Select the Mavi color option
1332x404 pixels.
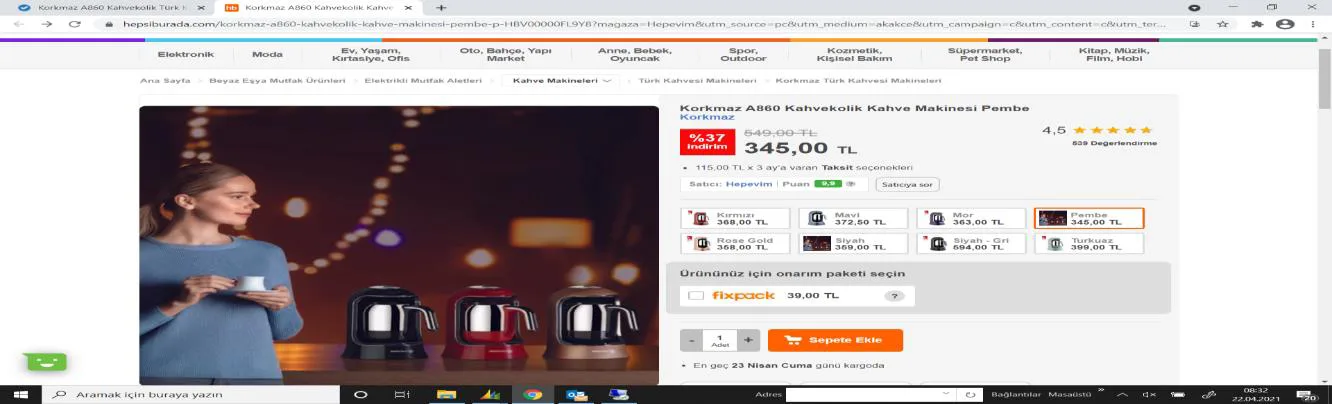(853, 218)
